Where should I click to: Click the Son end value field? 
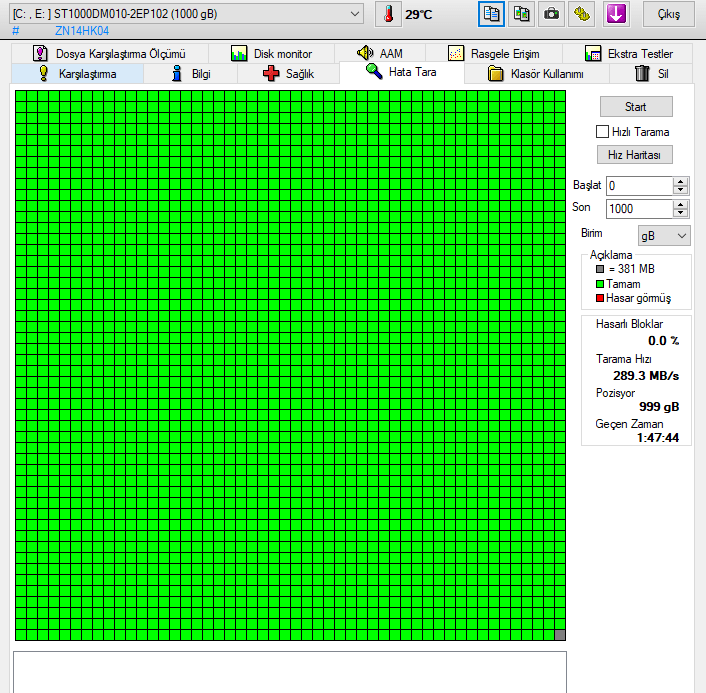(x=639, y=208)
